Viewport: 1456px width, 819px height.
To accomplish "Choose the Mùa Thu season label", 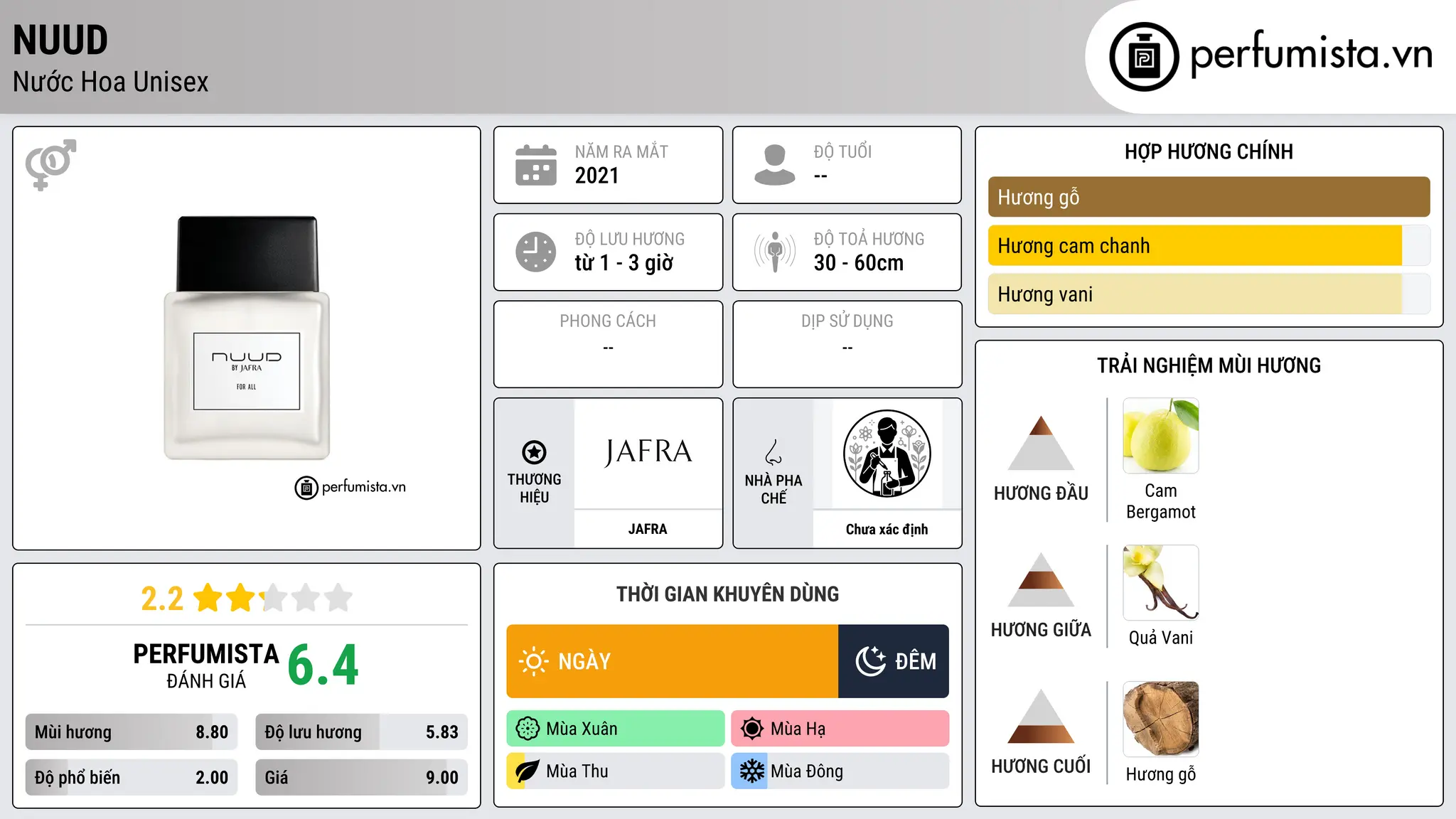I will [x=577, y=771].
